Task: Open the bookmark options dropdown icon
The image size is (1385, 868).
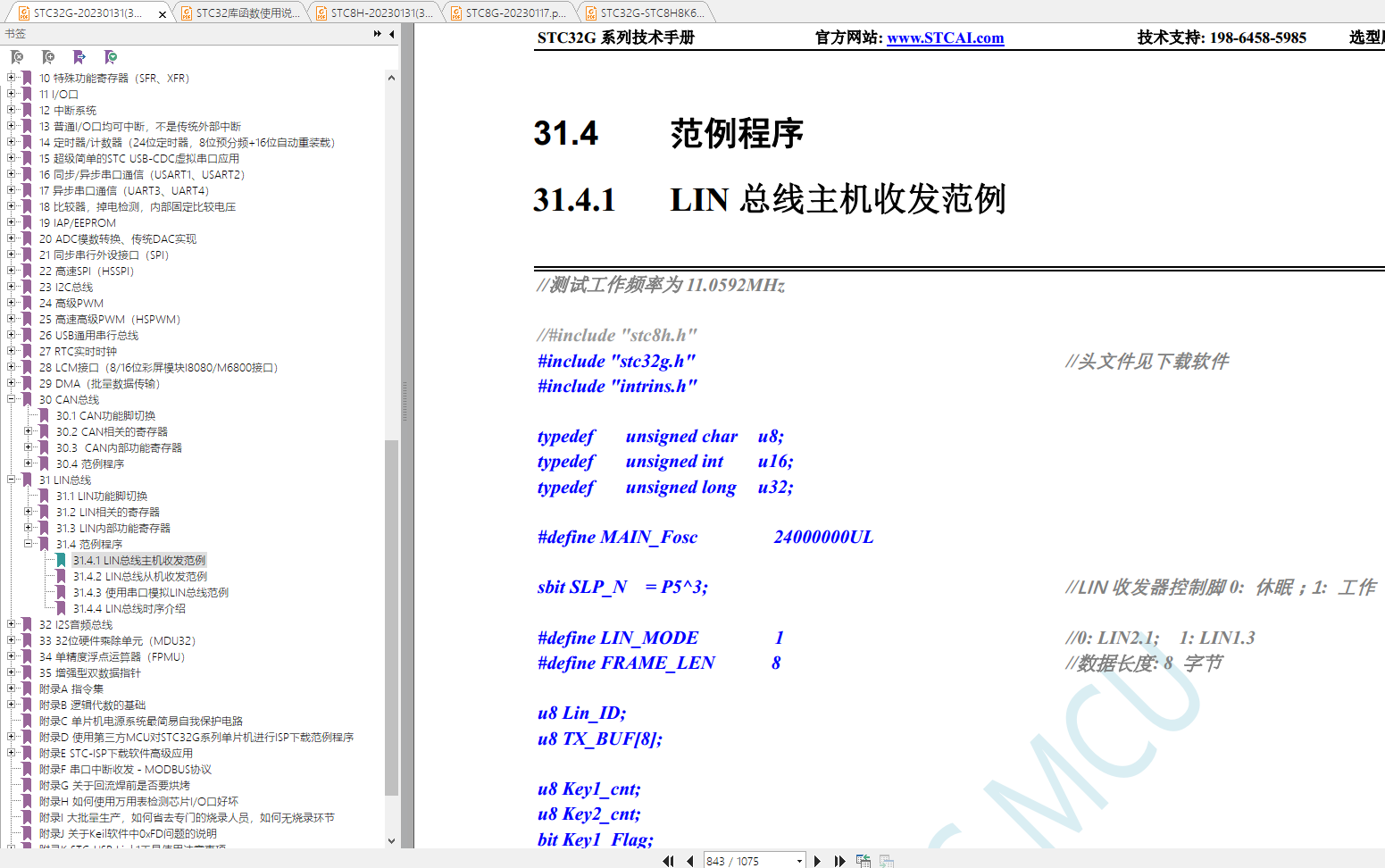Action: (x=111, y=57)
